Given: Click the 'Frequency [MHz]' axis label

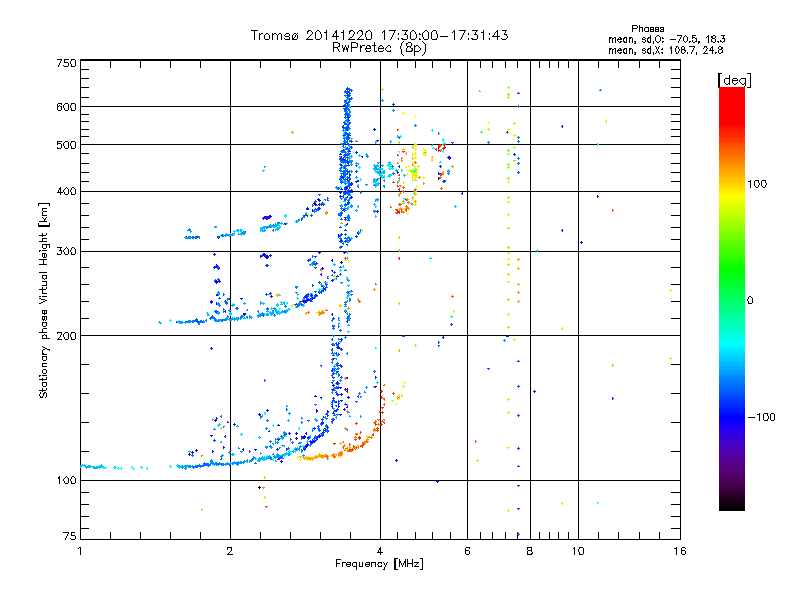Looking at the screenshot, I should (x=379, y=564).
